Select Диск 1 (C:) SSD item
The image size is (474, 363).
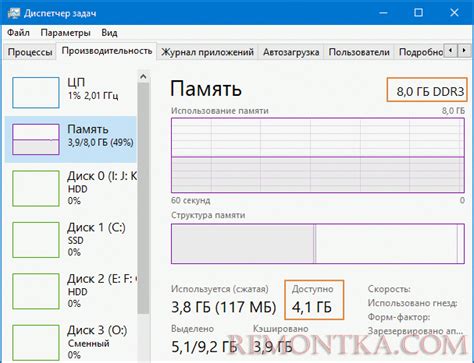click(71, 240)
